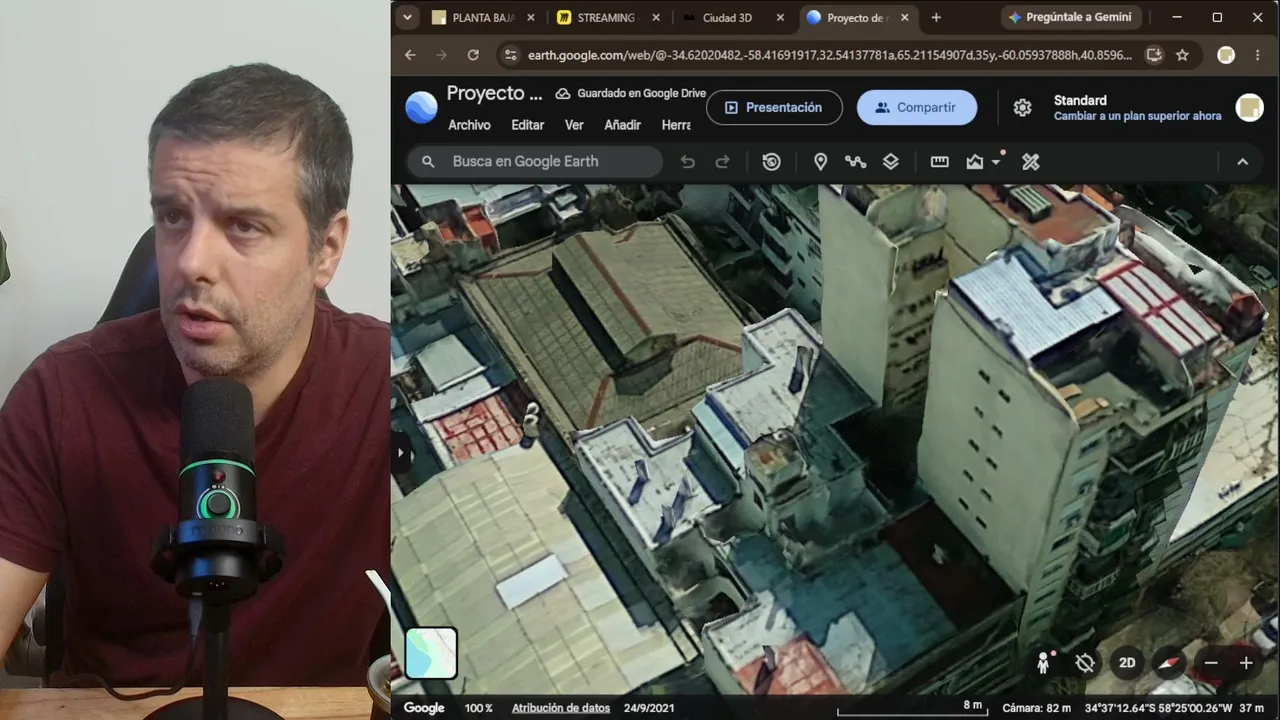The height and width of the screenshot is (720, 1280).
Task: Zoom out with the minus button
Action: (1211, 663)
